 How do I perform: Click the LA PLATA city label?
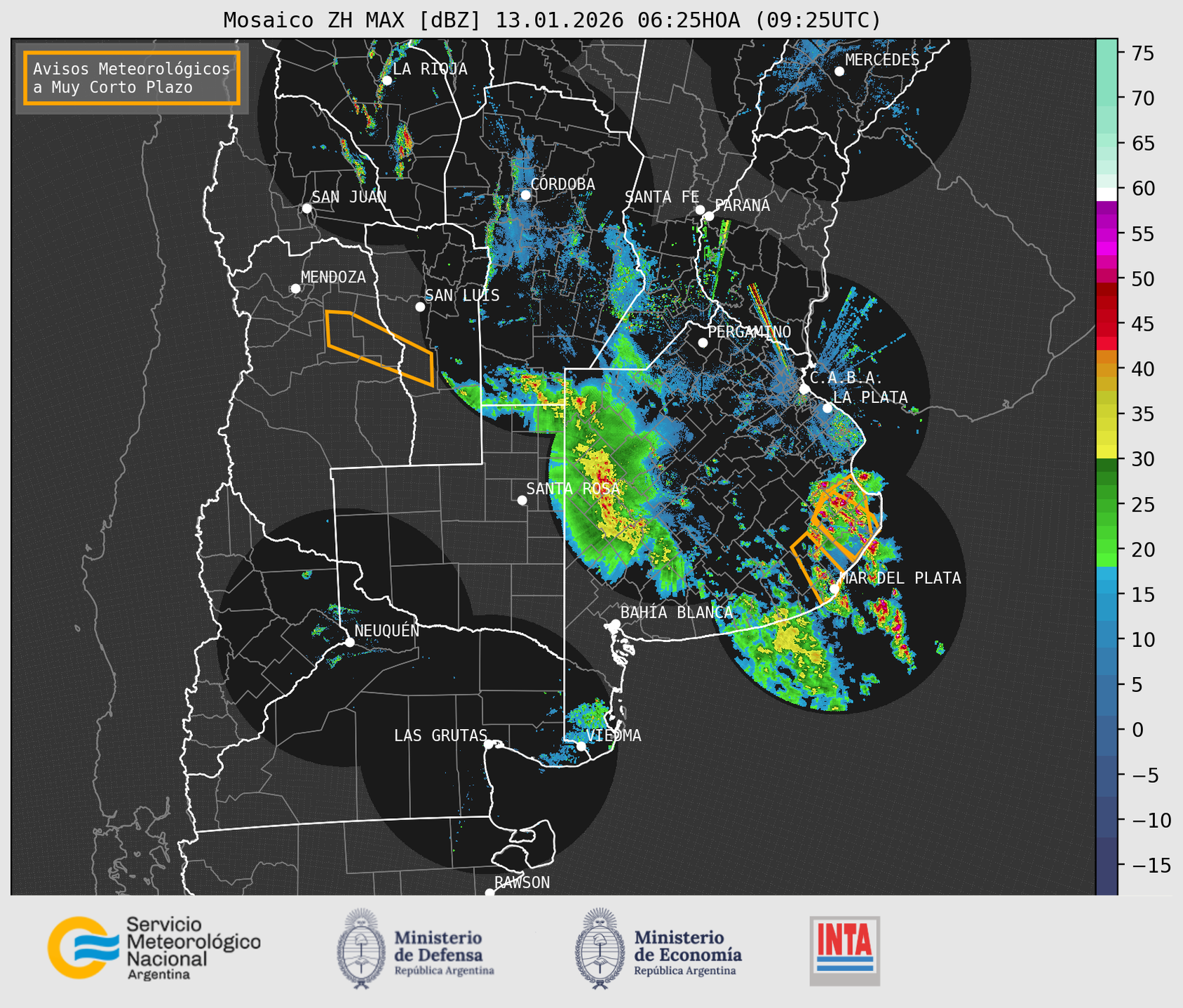click(x=870, y=397)
